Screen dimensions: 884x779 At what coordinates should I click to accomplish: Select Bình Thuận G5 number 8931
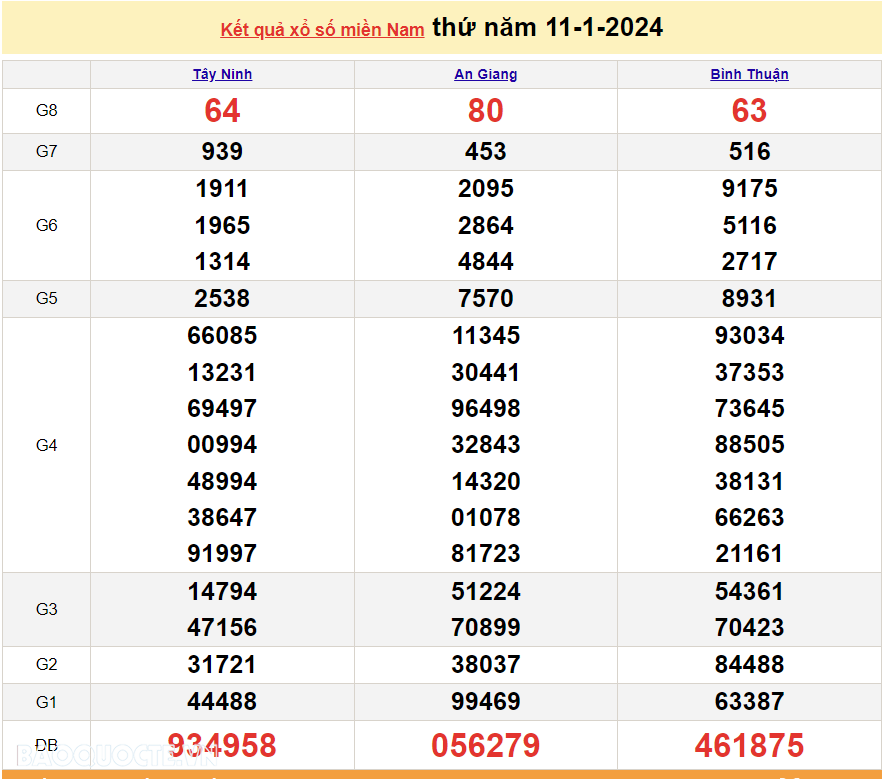tap(749, 299)
